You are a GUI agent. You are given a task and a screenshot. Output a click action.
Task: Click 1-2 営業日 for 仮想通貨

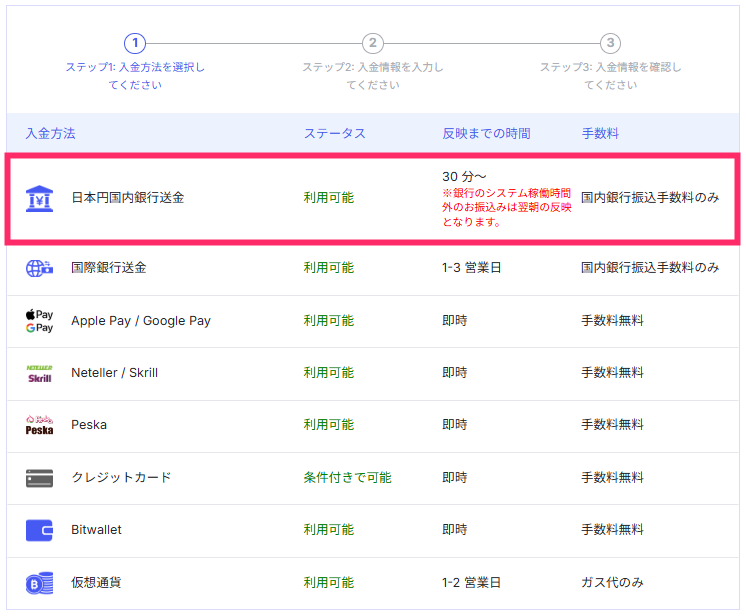pyautogui.click(x=471, y=583)
